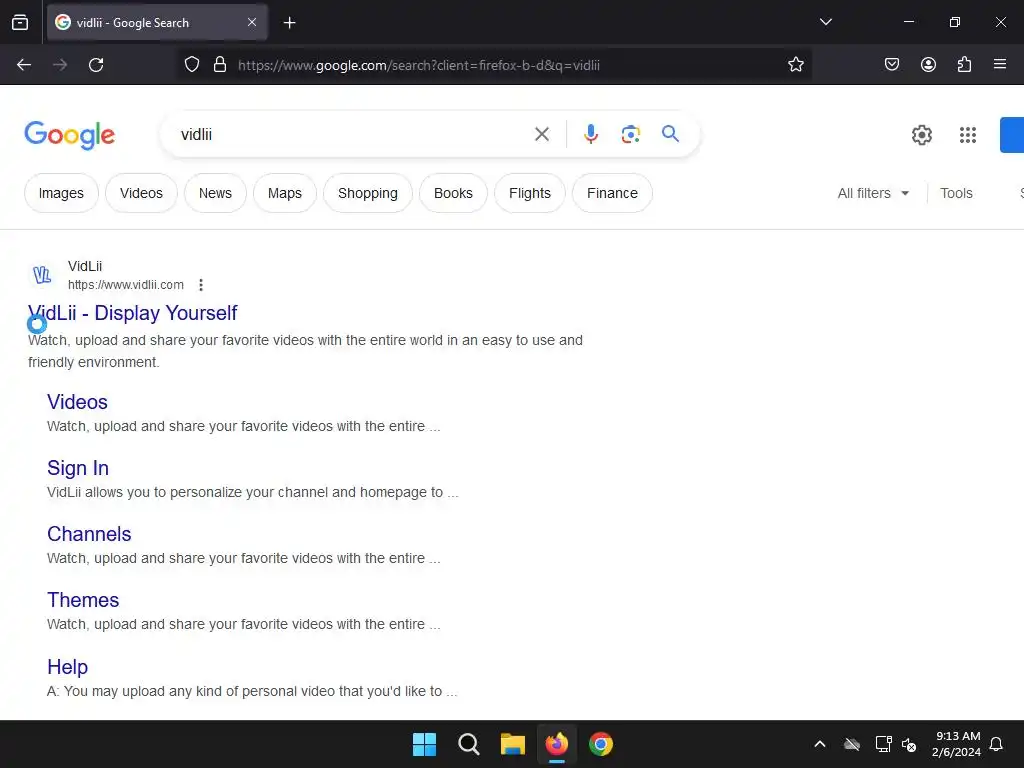Show hidden system tray icons

[820, 744]
